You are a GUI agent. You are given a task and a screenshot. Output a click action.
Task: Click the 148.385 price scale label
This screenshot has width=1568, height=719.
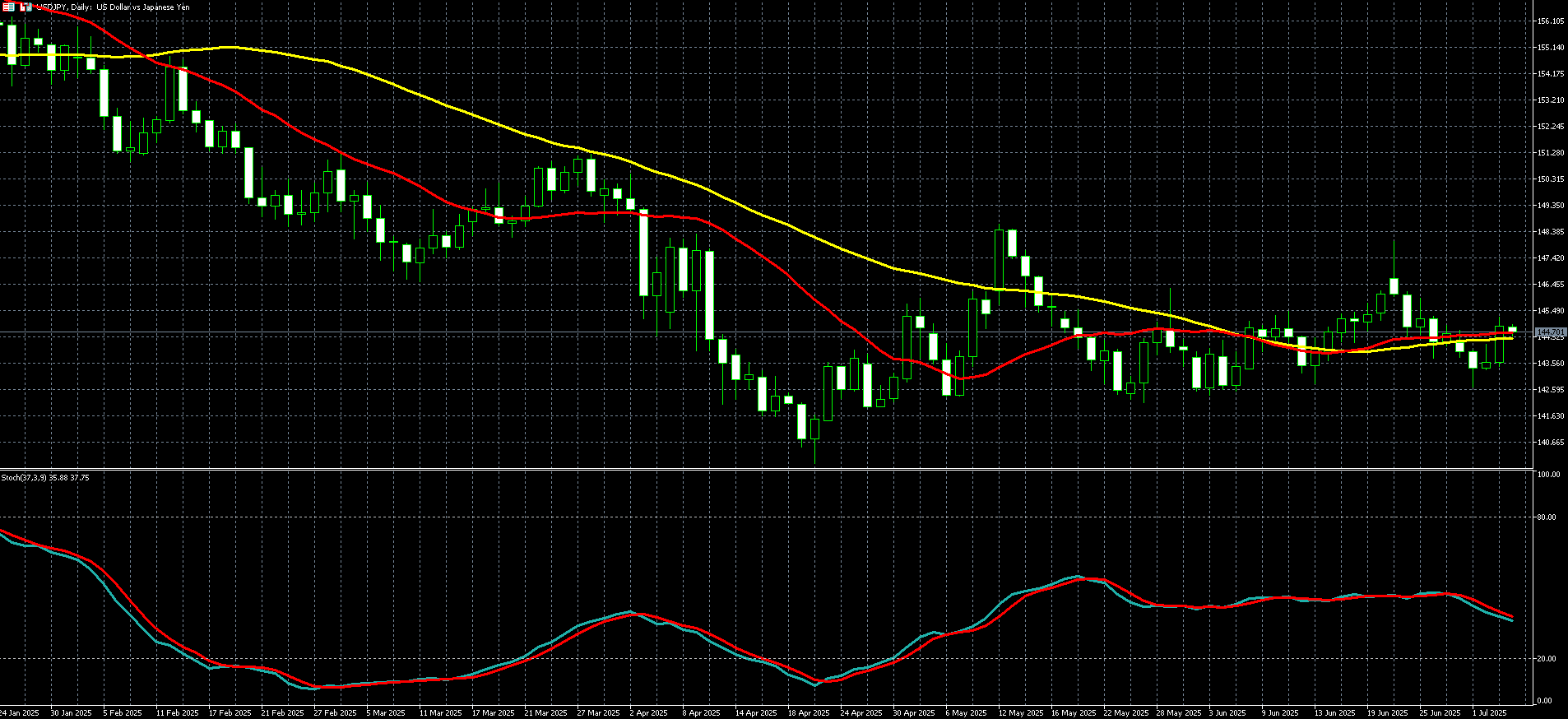[x=1551, y=232]
